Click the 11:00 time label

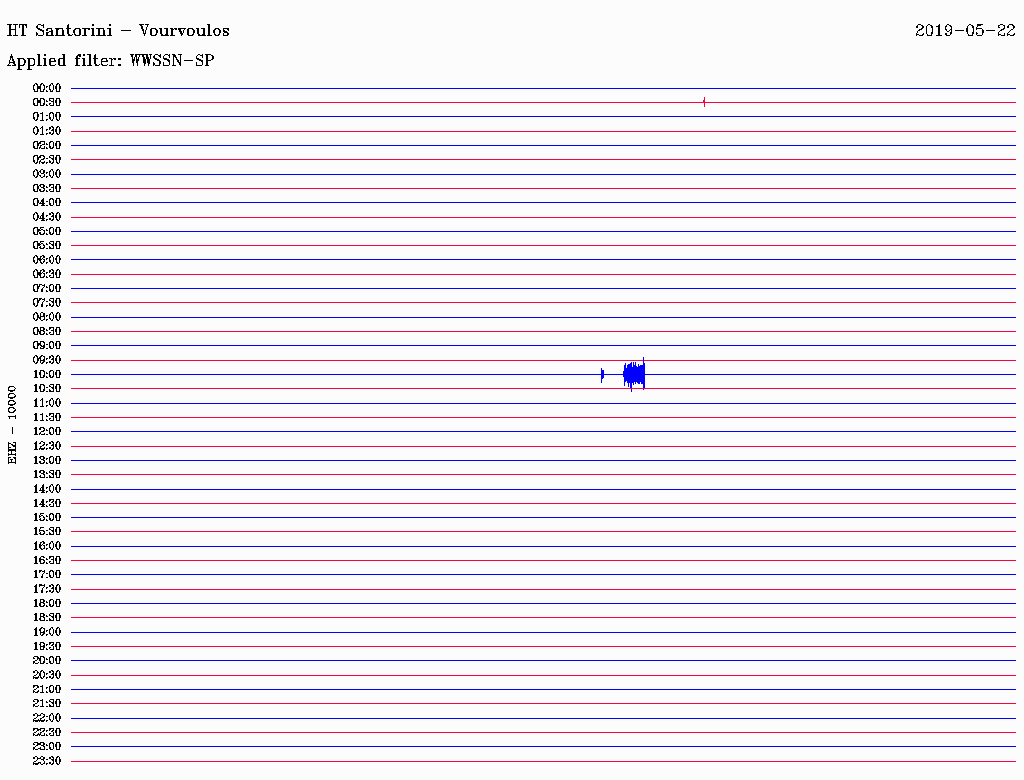pos(47,403)
